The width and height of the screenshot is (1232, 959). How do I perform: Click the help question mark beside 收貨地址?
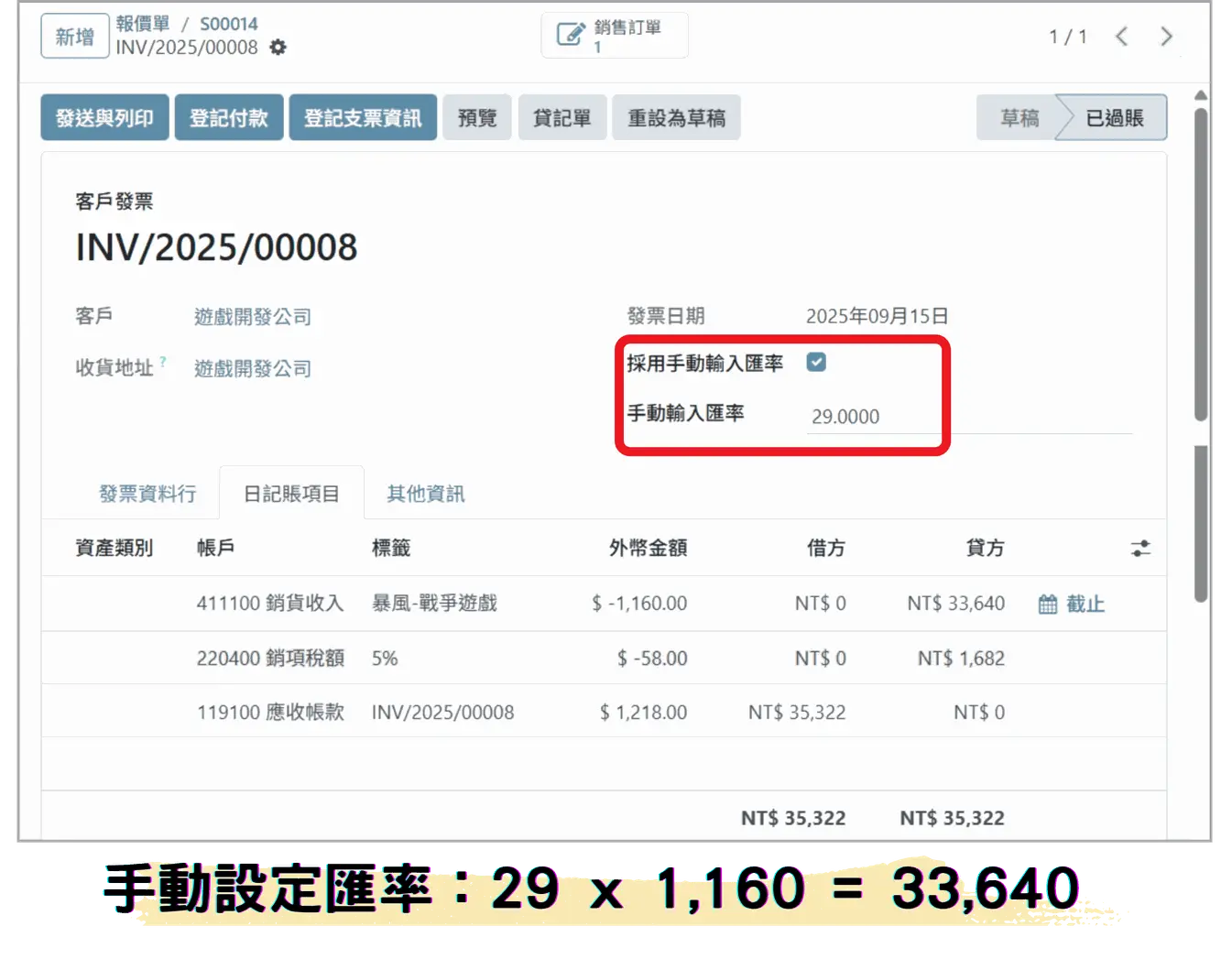point(163,362)
